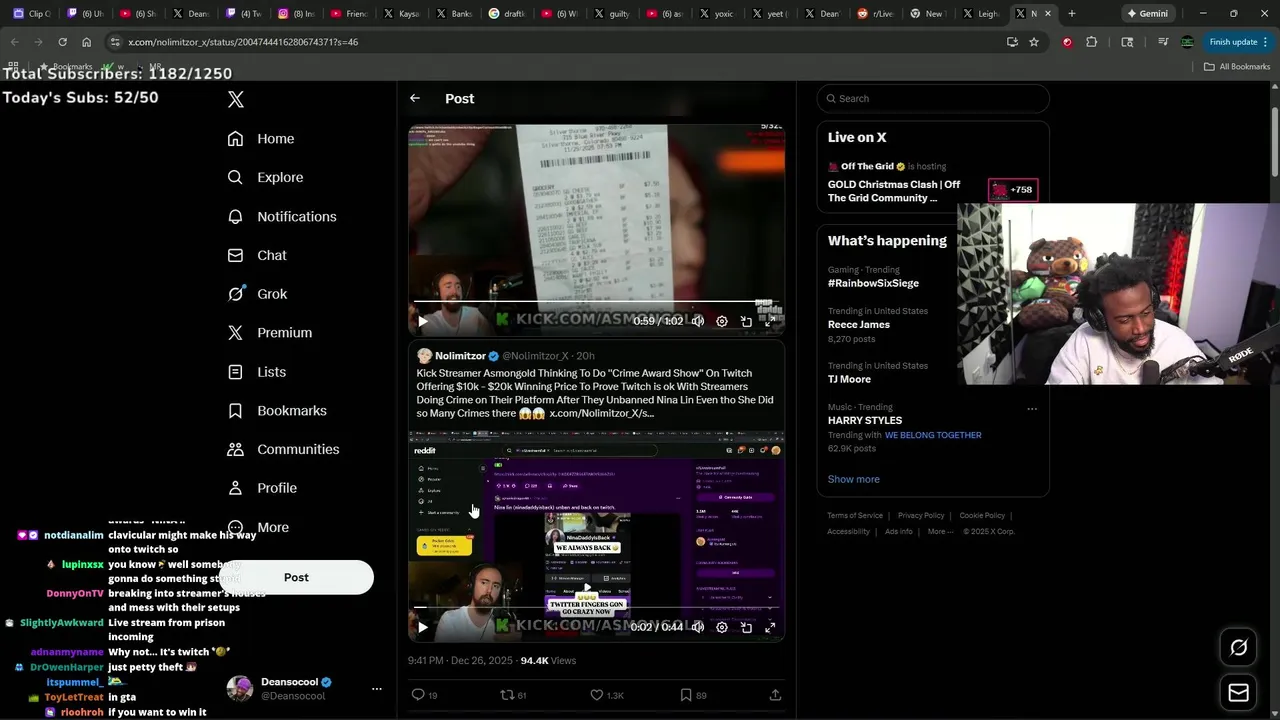Open Communities in the sidebar
1280x720 pixels.
click(283, 449)
